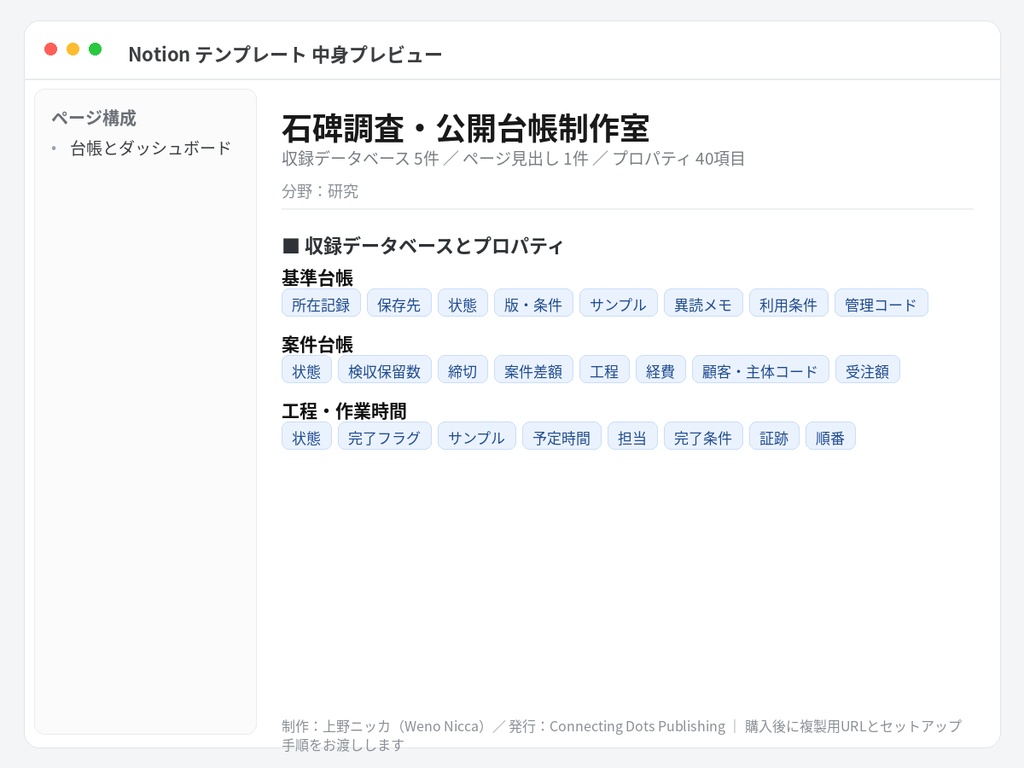Select the 管理コード property tag

tap(881, 304)
